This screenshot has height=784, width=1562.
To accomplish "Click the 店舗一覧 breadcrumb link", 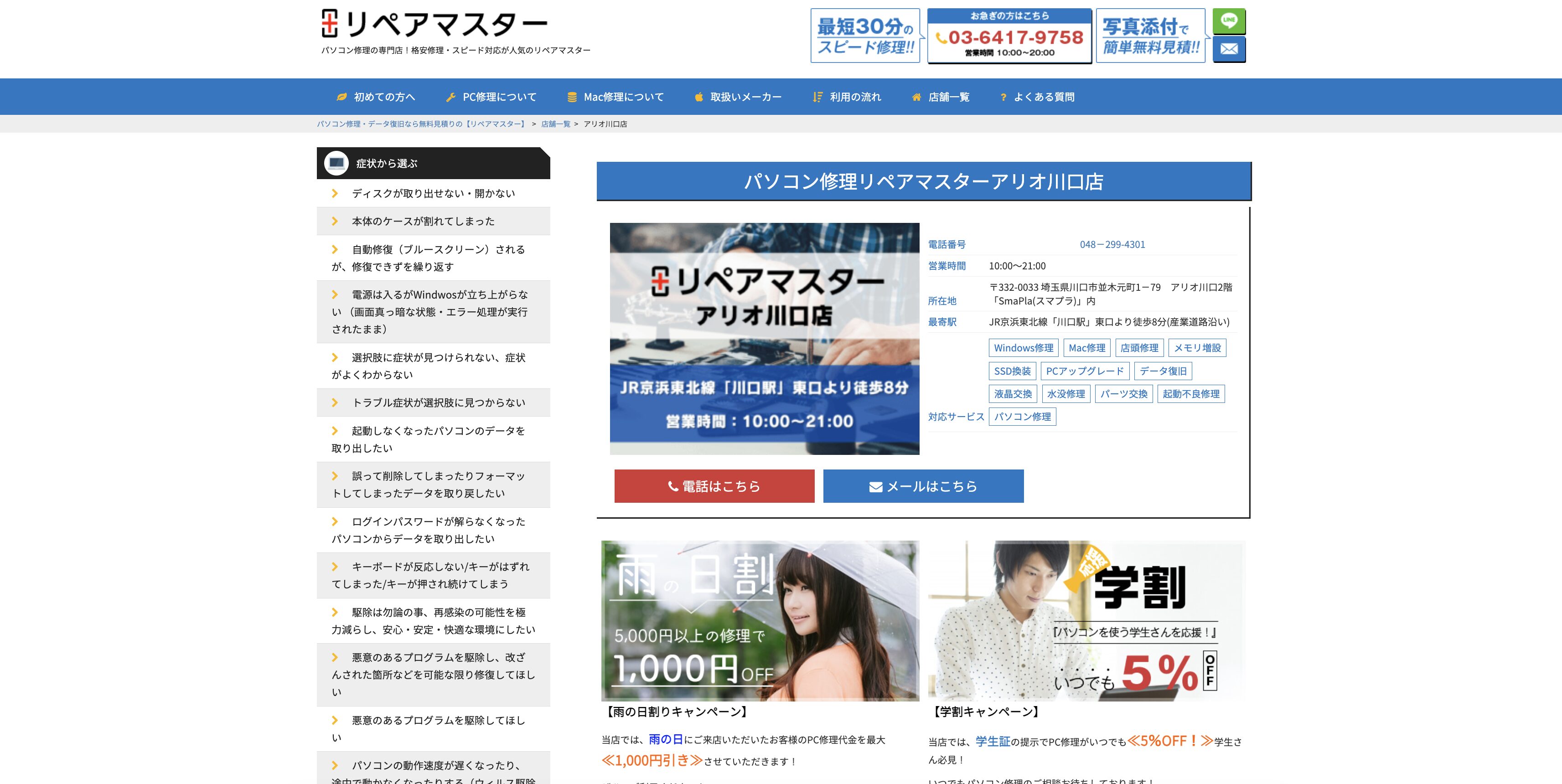I will click(555, 124).
